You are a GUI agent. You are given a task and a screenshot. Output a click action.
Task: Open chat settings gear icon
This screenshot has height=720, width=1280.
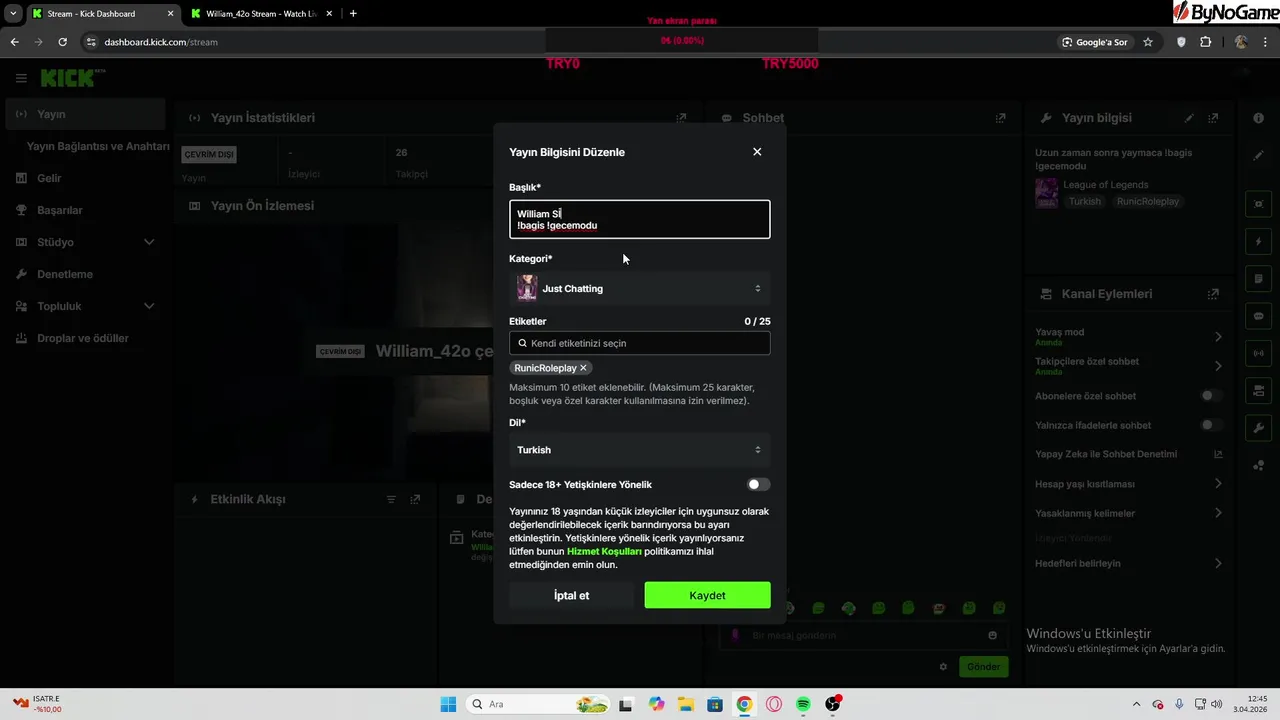(x=942, y=666)
